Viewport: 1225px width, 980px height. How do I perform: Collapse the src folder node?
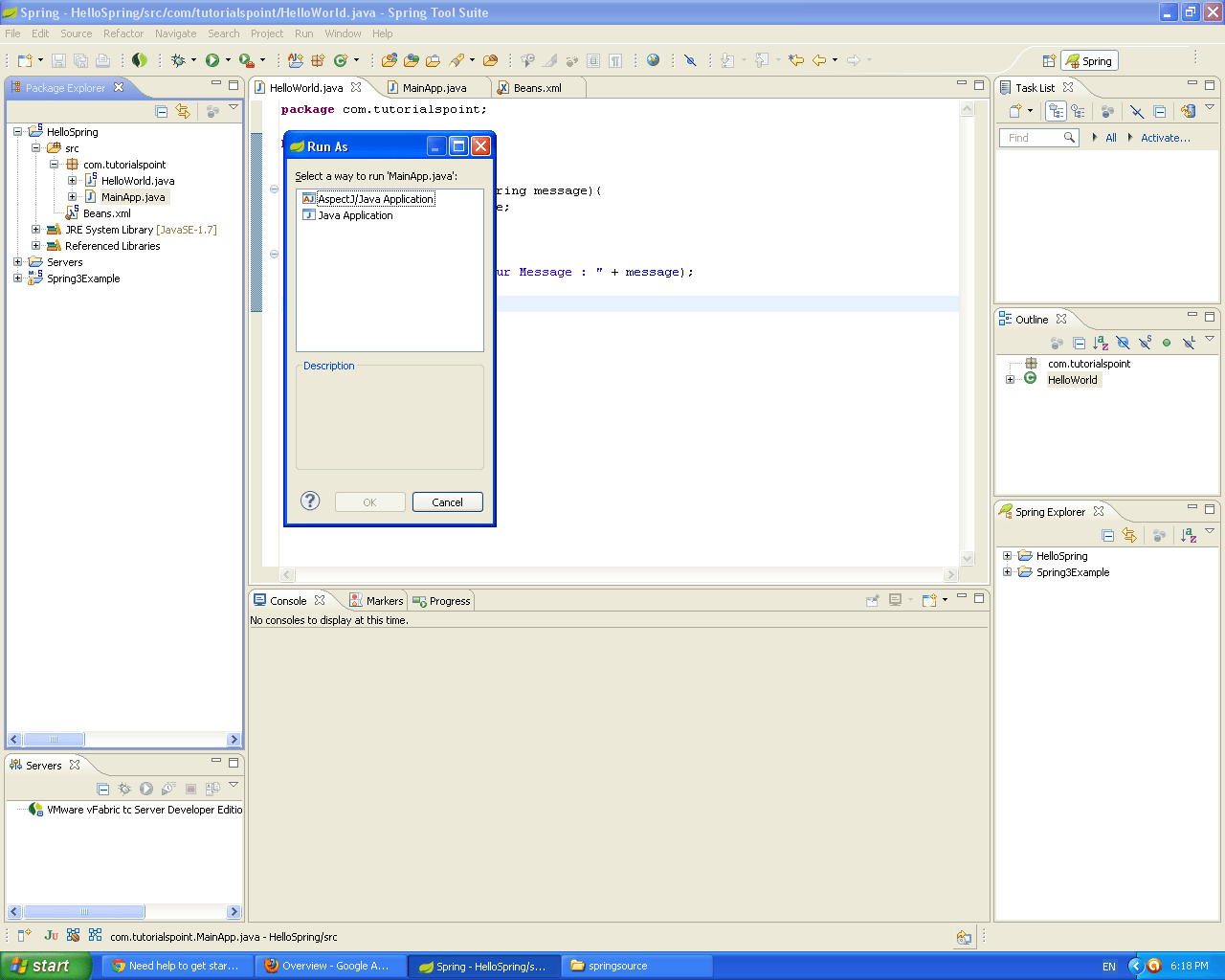(35, 148)
